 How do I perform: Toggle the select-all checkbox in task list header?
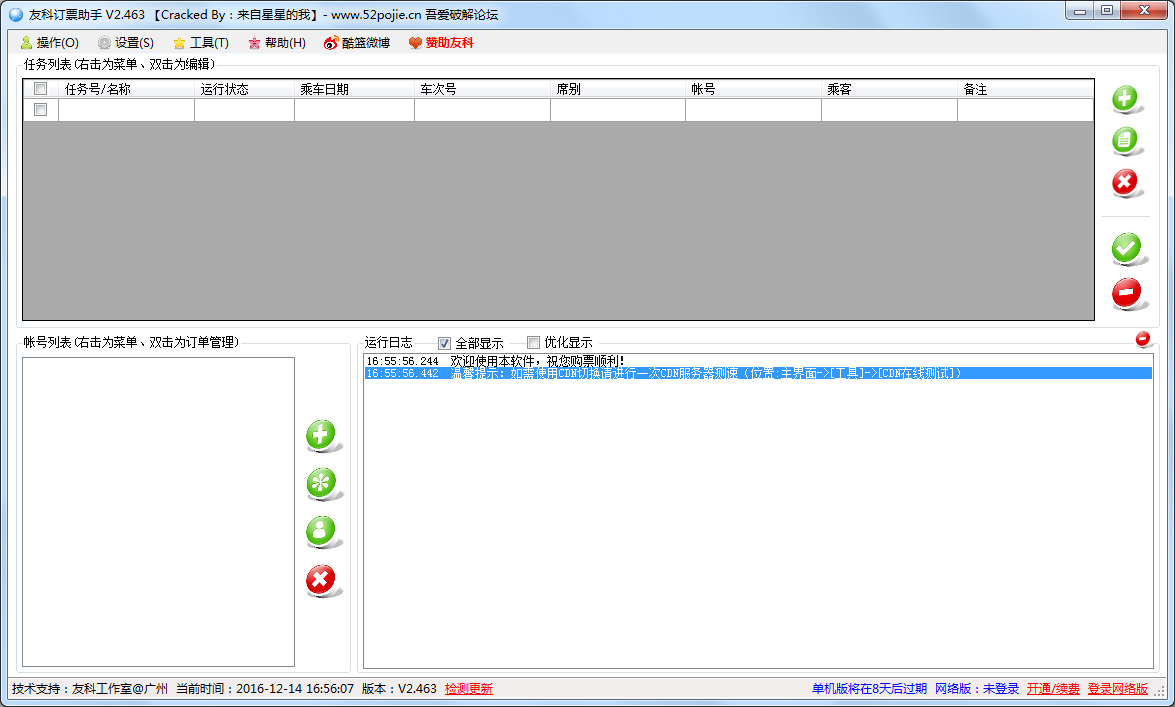[39, 88]
